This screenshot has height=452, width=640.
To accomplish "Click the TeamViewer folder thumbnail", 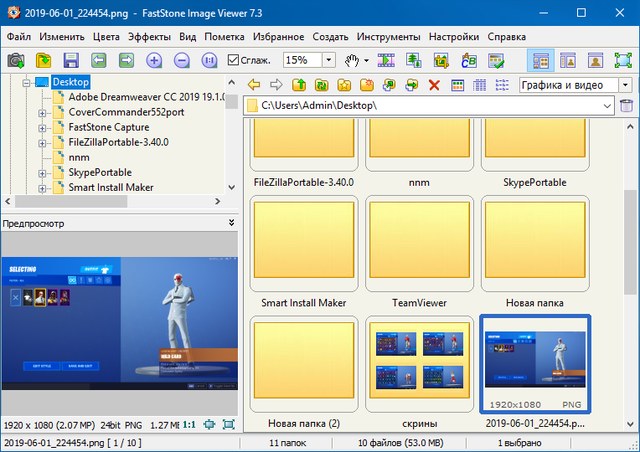I will click(x=419, y=241).
